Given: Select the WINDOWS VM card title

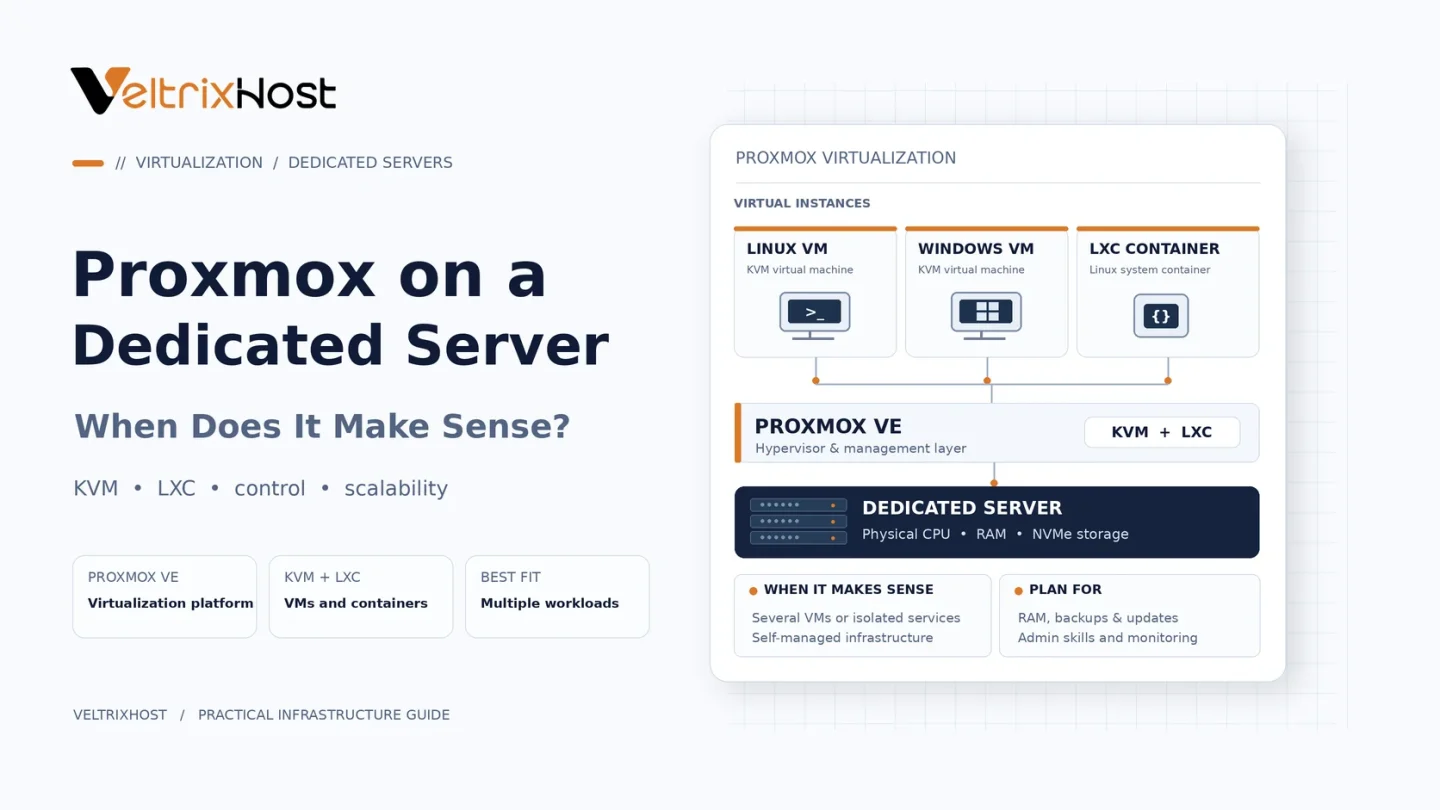Looking at the screenshot, I should pos(976,249).
